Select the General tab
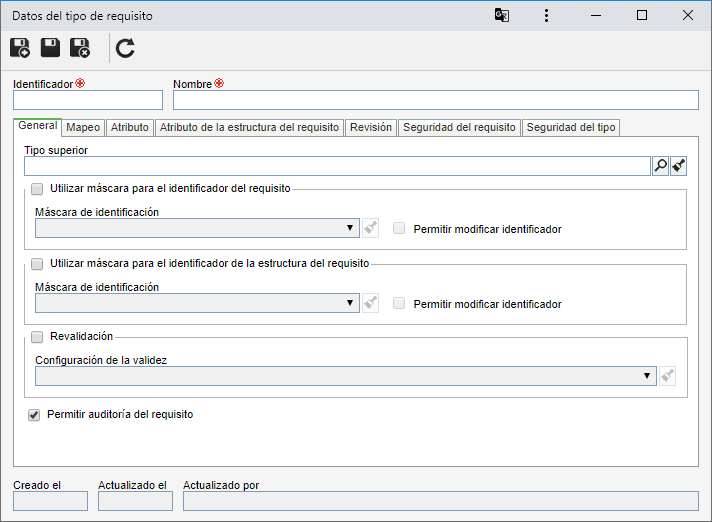This screenshot has height=522, width=712. [x=37, y=126]
